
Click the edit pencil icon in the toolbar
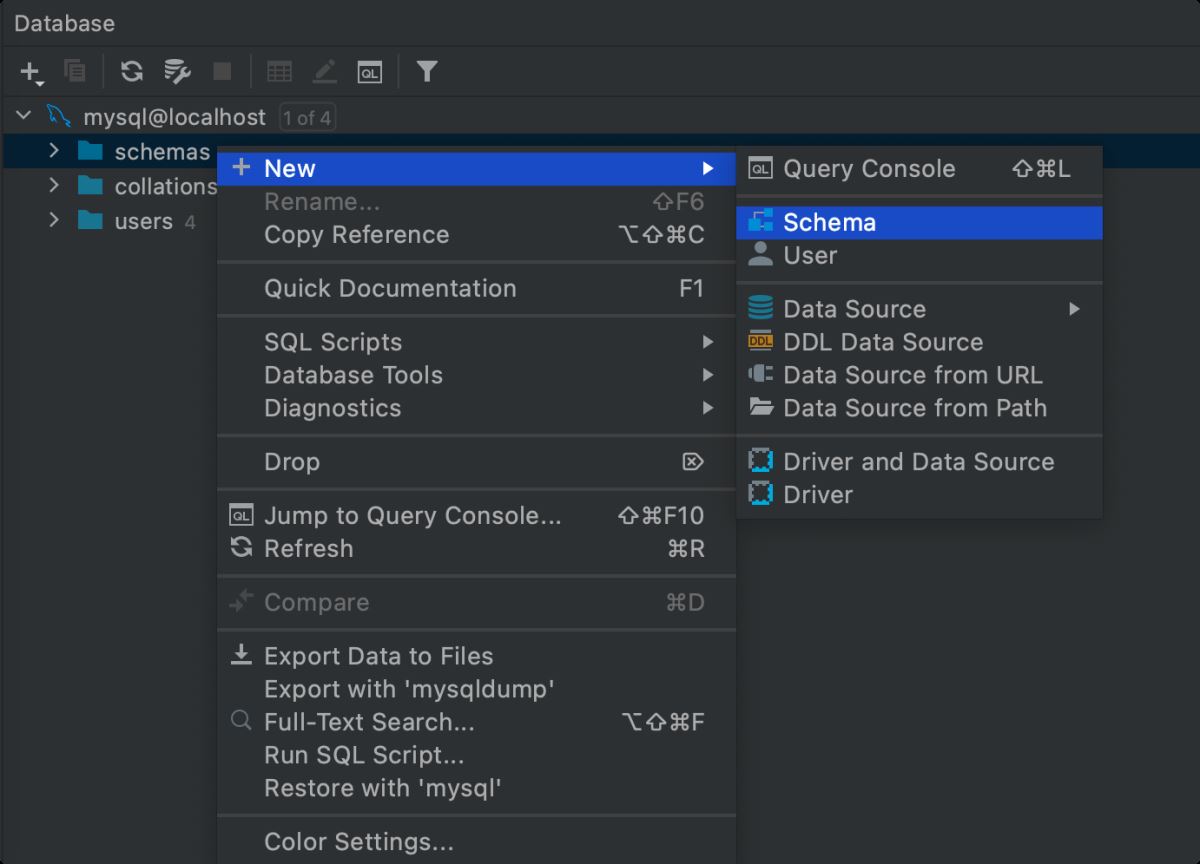325,72
